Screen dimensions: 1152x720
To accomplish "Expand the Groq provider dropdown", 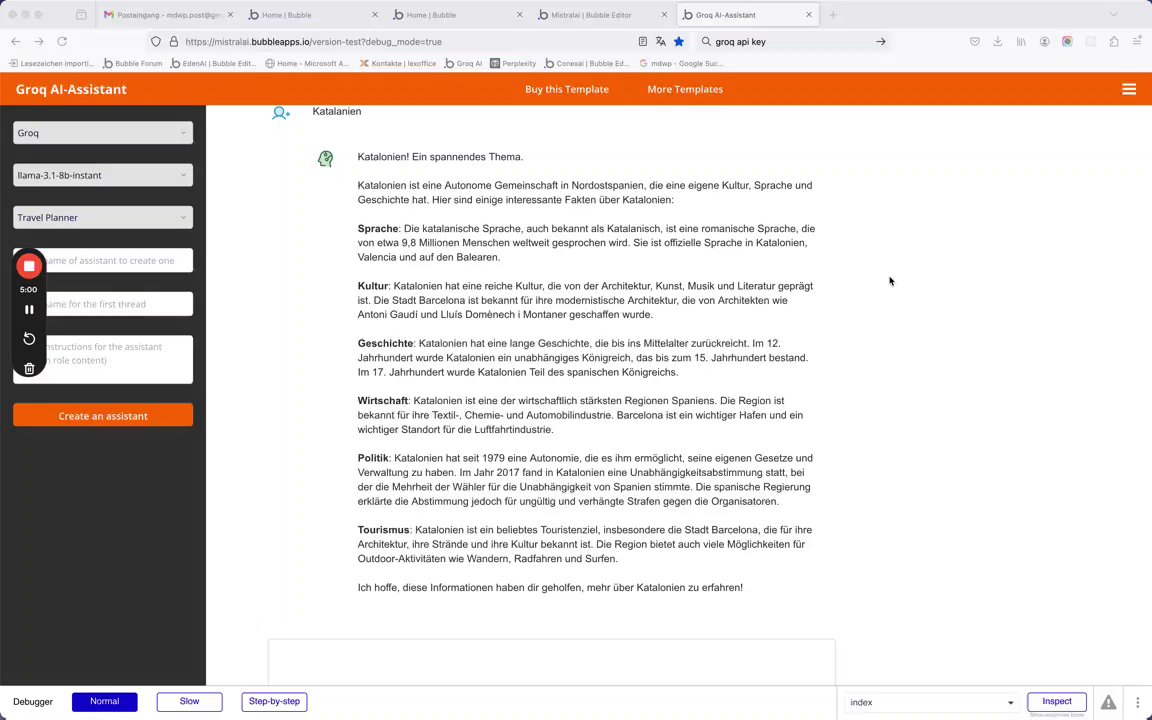I will click(103, 133).
